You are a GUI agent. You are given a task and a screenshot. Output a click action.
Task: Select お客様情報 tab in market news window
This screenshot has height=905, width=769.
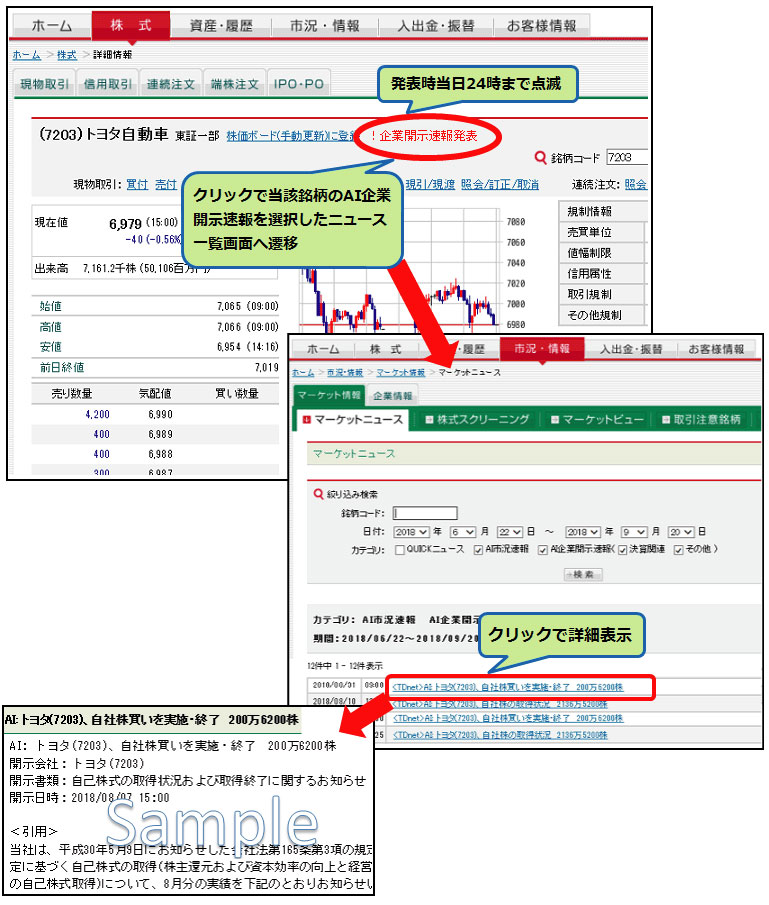click(x=716, y=349)
